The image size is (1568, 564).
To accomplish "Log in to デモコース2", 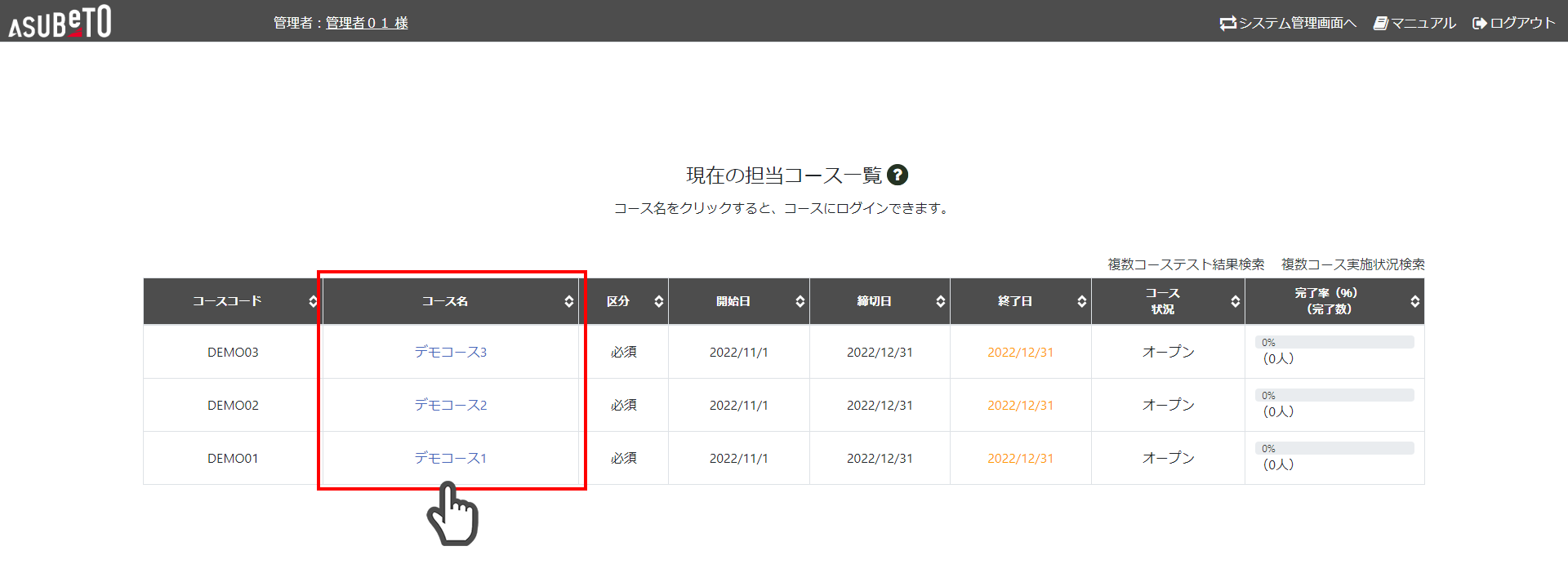I will coord(450,406).
